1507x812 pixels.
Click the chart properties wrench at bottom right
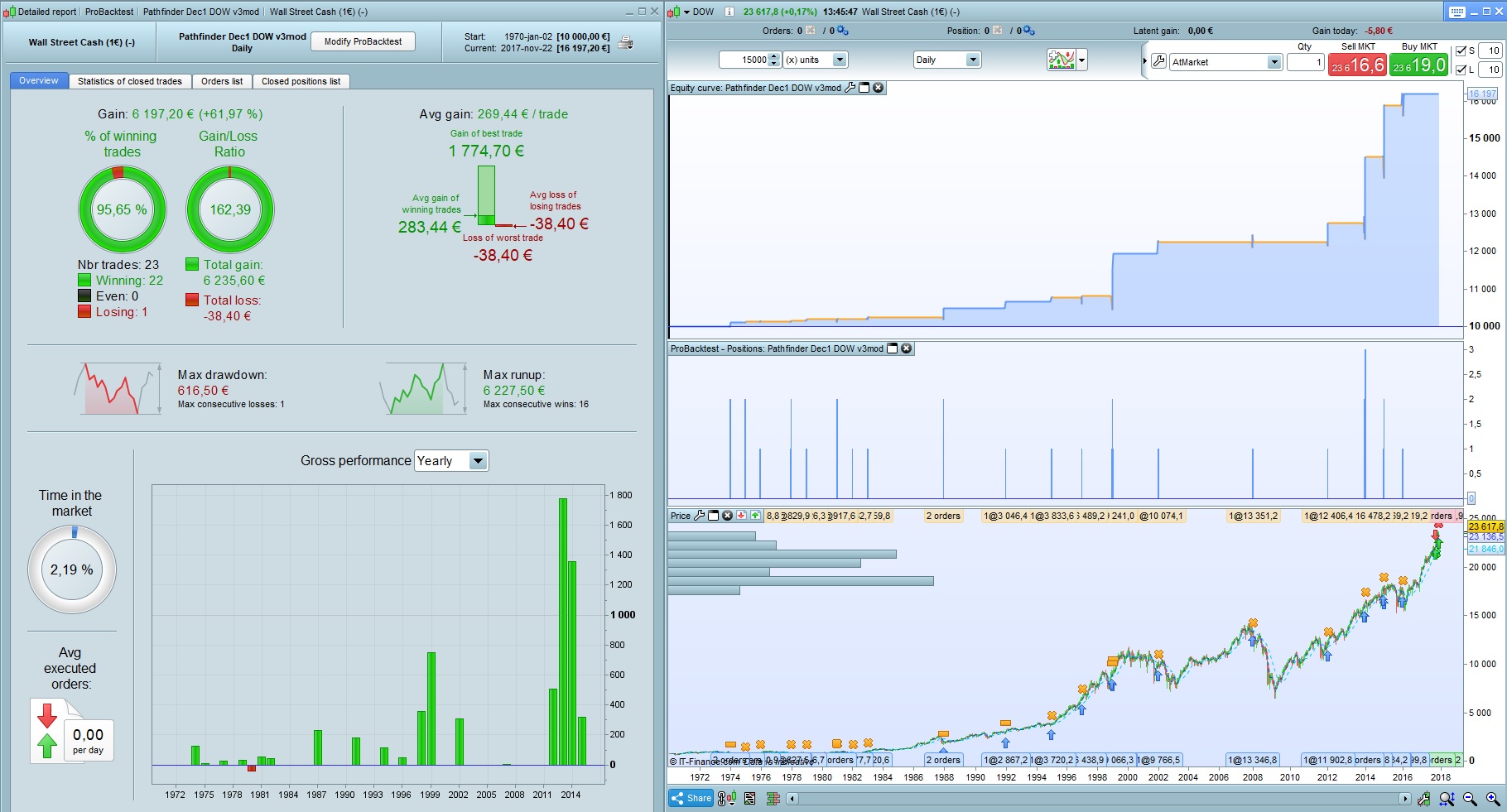pyautogui.click(x=1423, y=799)
